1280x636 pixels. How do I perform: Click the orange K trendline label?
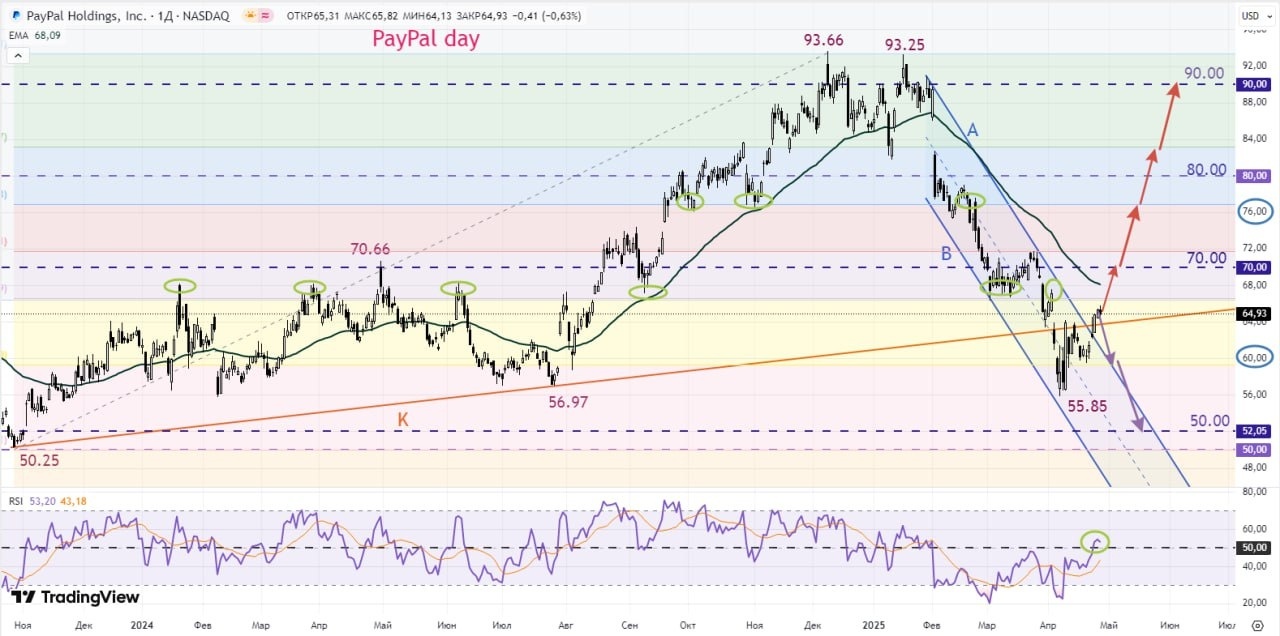403,420
